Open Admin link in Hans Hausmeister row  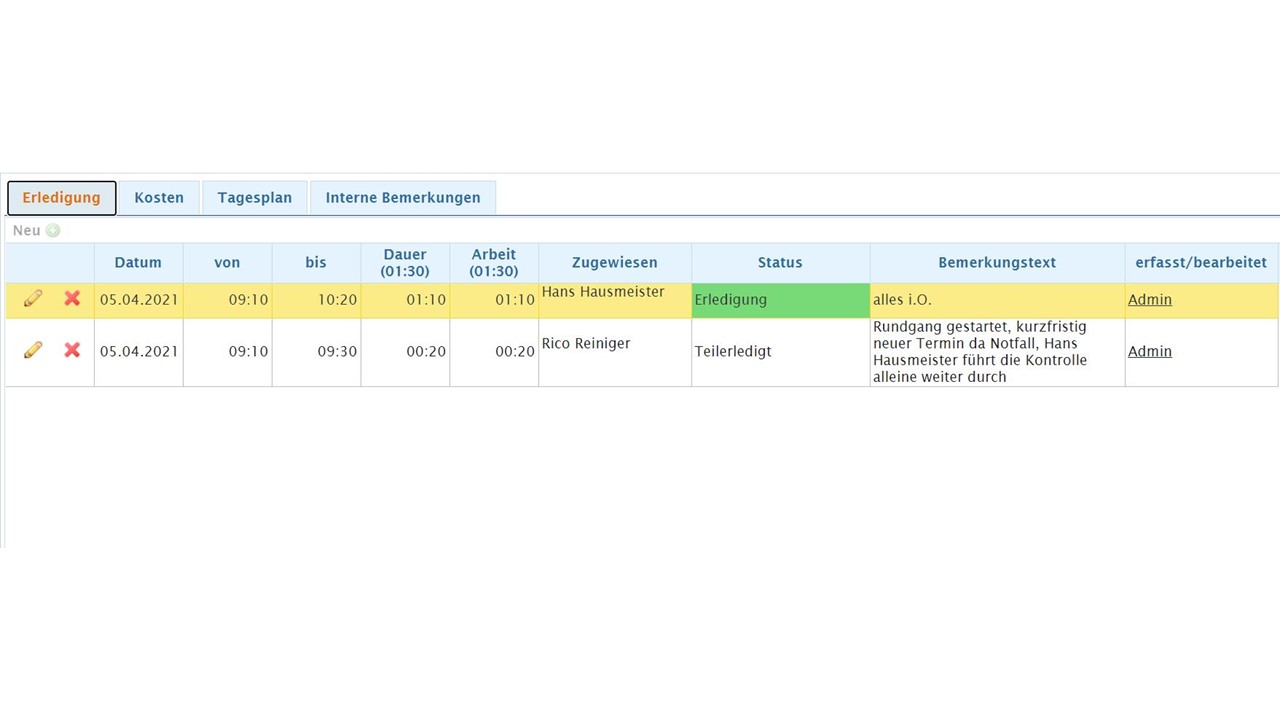[x=1150, y=299]
